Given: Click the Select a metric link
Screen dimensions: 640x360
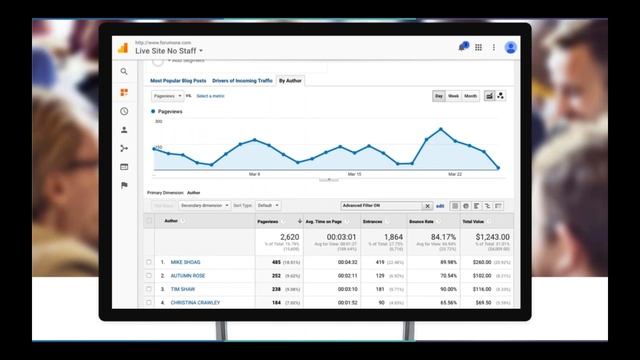Looking at the screenshot, I should [x=210, y=96].
